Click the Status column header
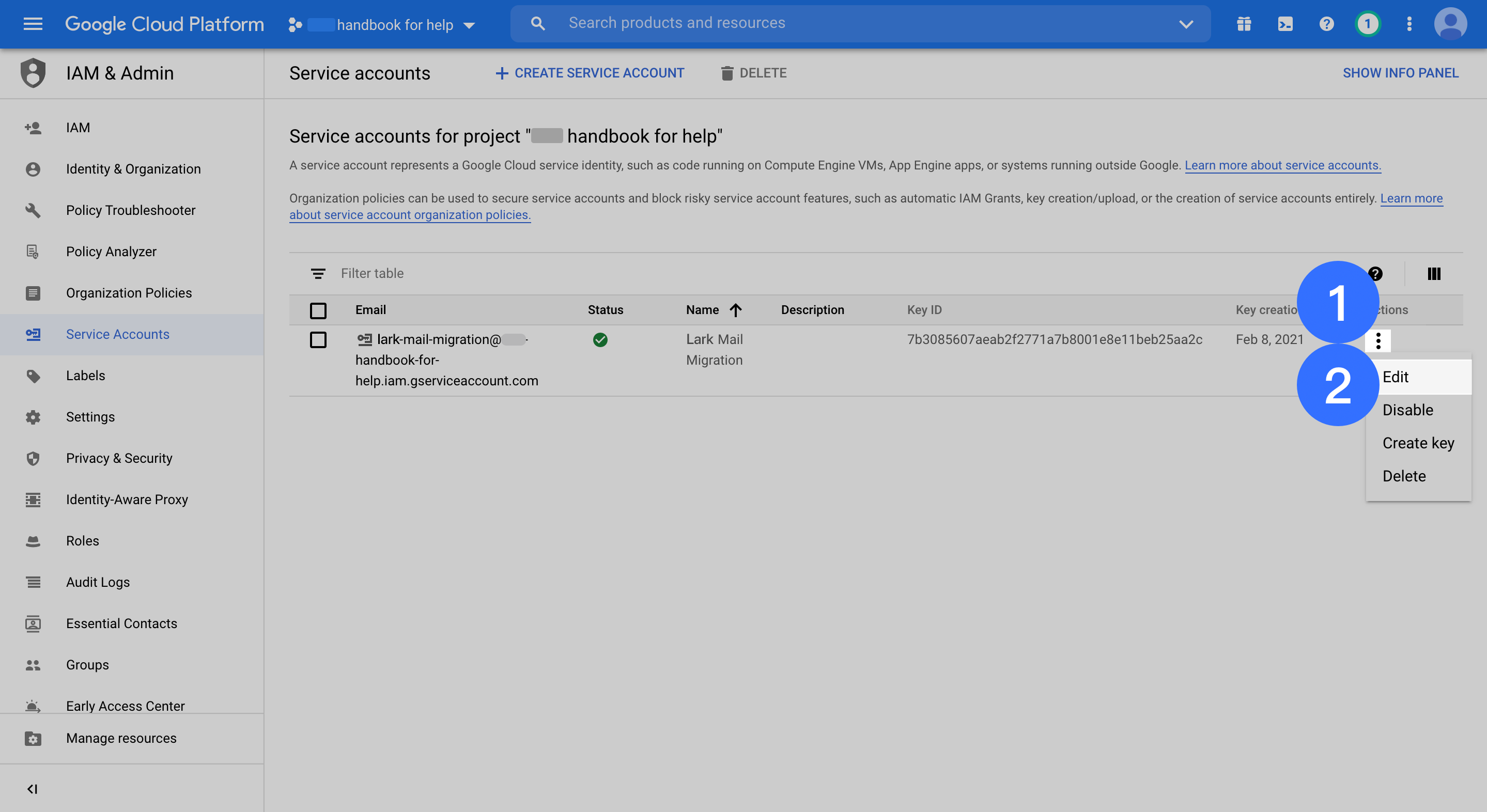This screenshot has width=1487, height=812. pos(606,310)
